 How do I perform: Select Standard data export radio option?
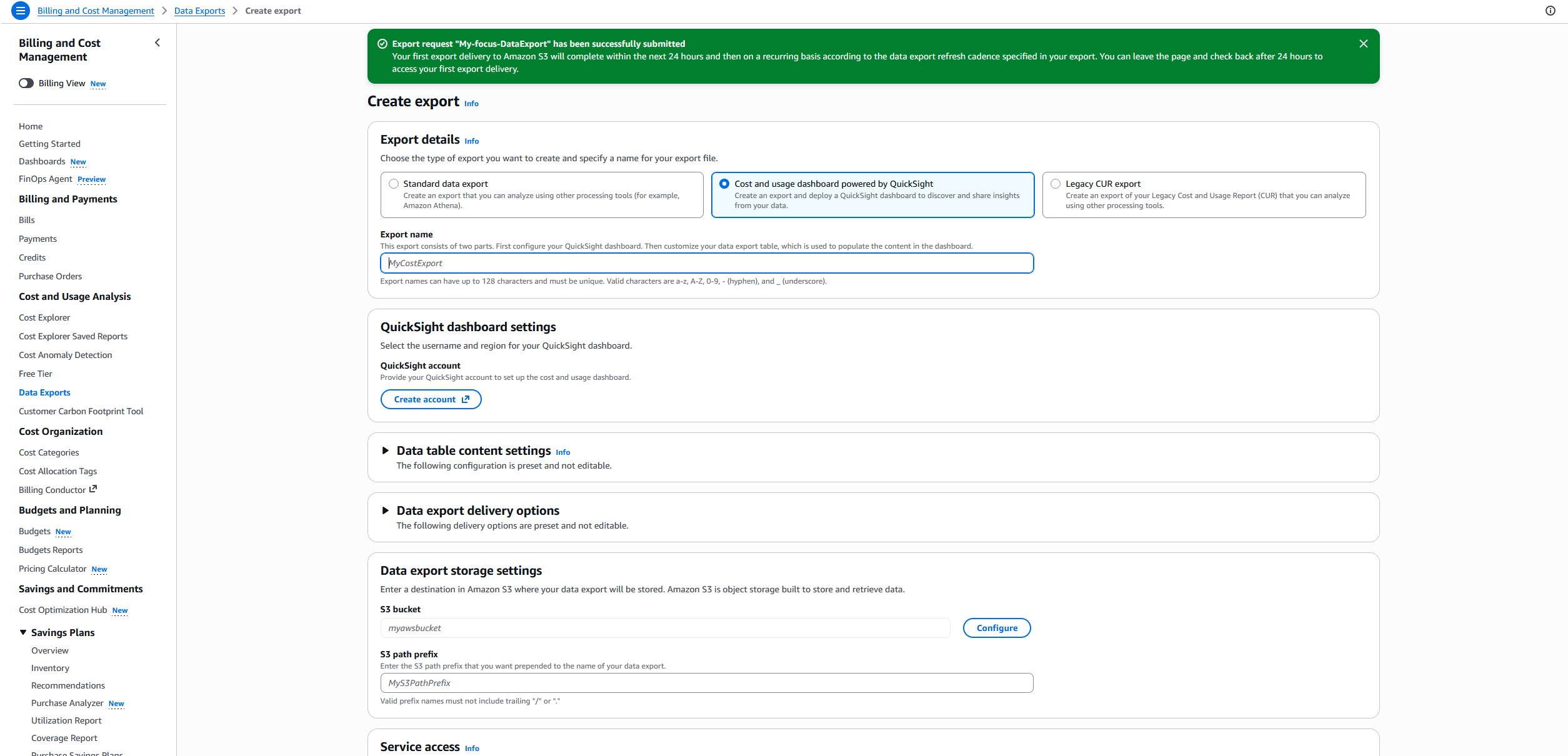[394, 184]
